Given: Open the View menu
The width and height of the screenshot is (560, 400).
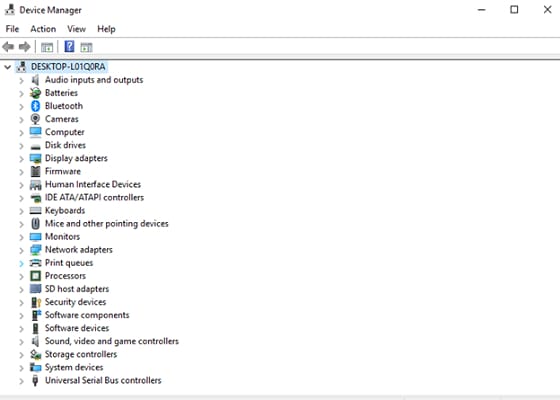Looking at the screenshot, I should 76,29.
